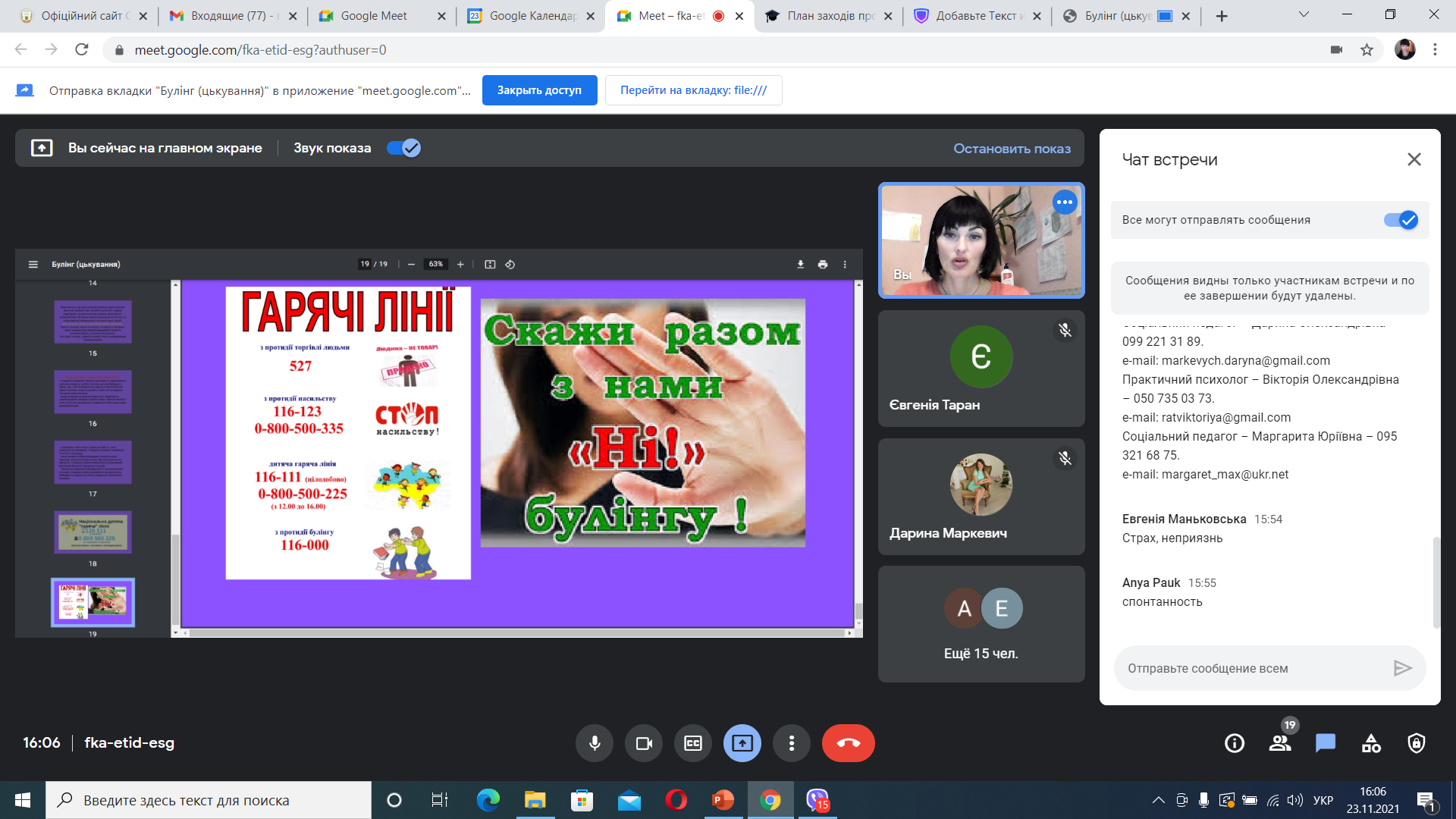The width and height of the screenshot is (1456, 819).
Task: Toggle the chat panel icon
Action: 1326,743
